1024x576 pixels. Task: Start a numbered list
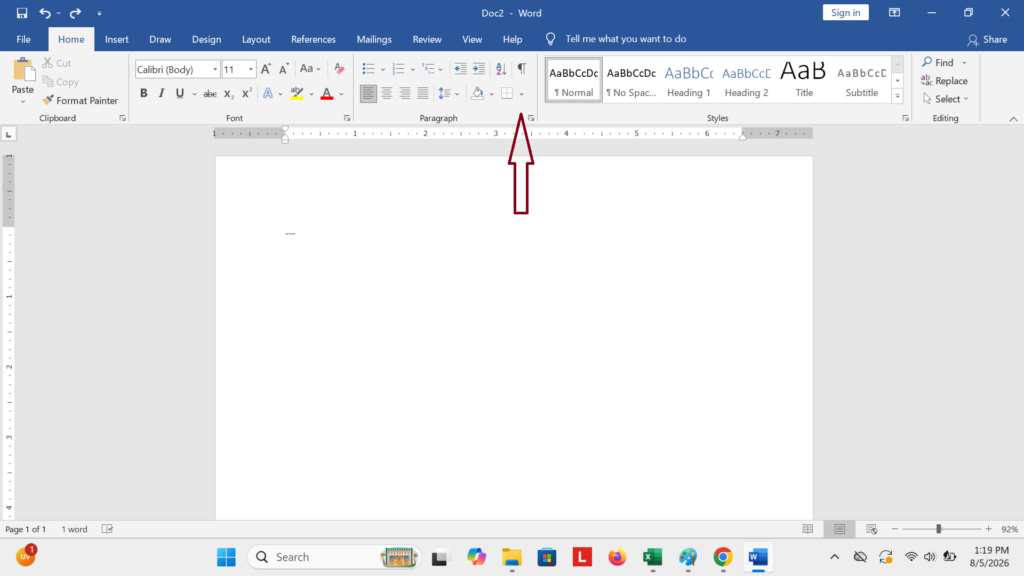(x=398, y=69)
